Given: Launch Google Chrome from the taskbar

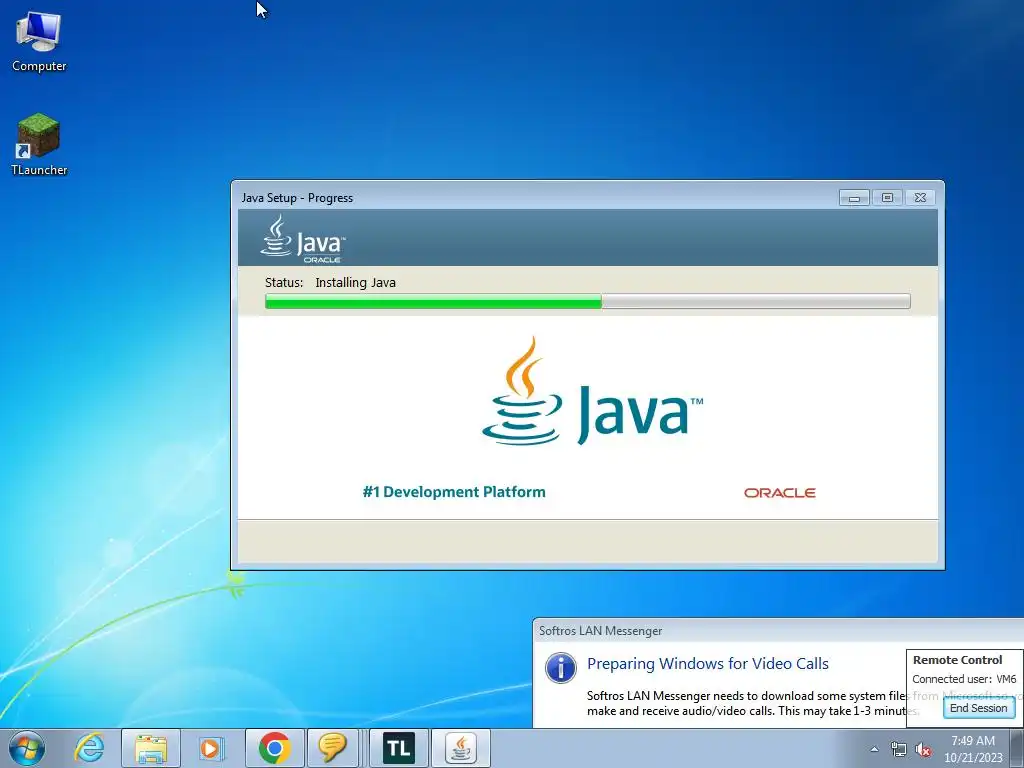Looking at the screenshot, I should pyautogui.click(x=274, y=748).
